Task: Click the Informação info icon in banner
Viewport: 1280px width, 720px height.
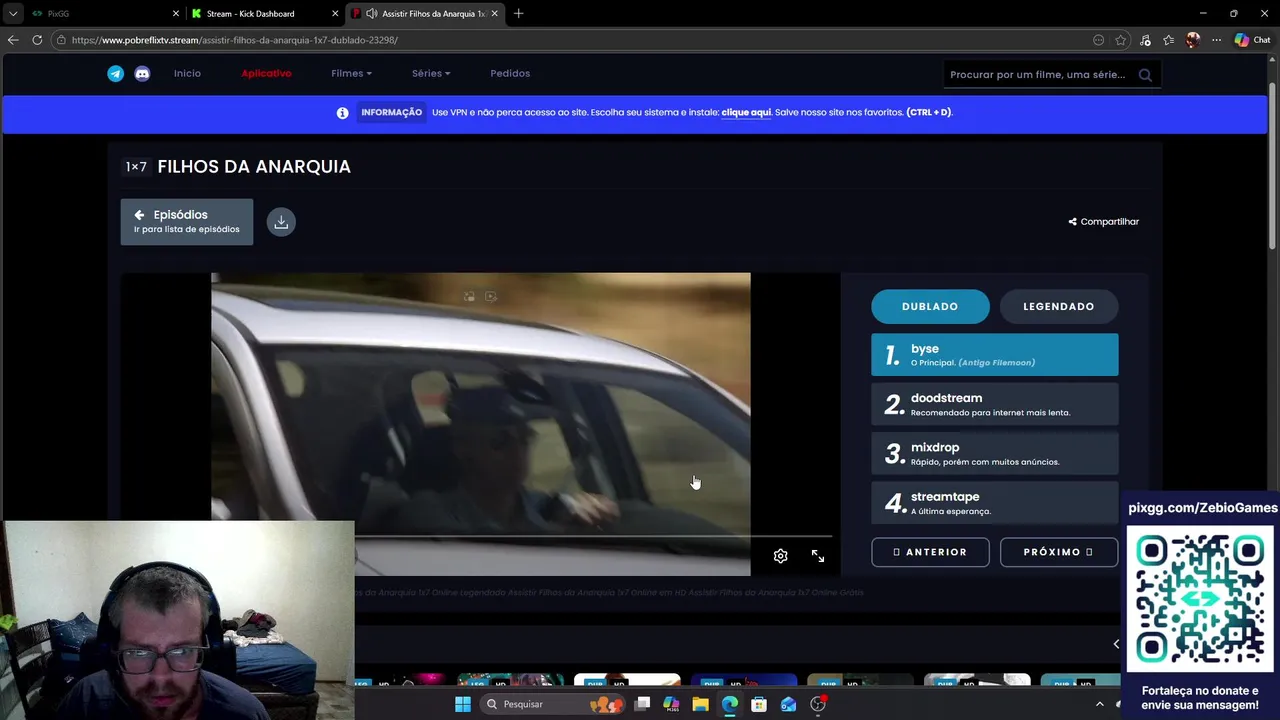Action: [342, 113]
